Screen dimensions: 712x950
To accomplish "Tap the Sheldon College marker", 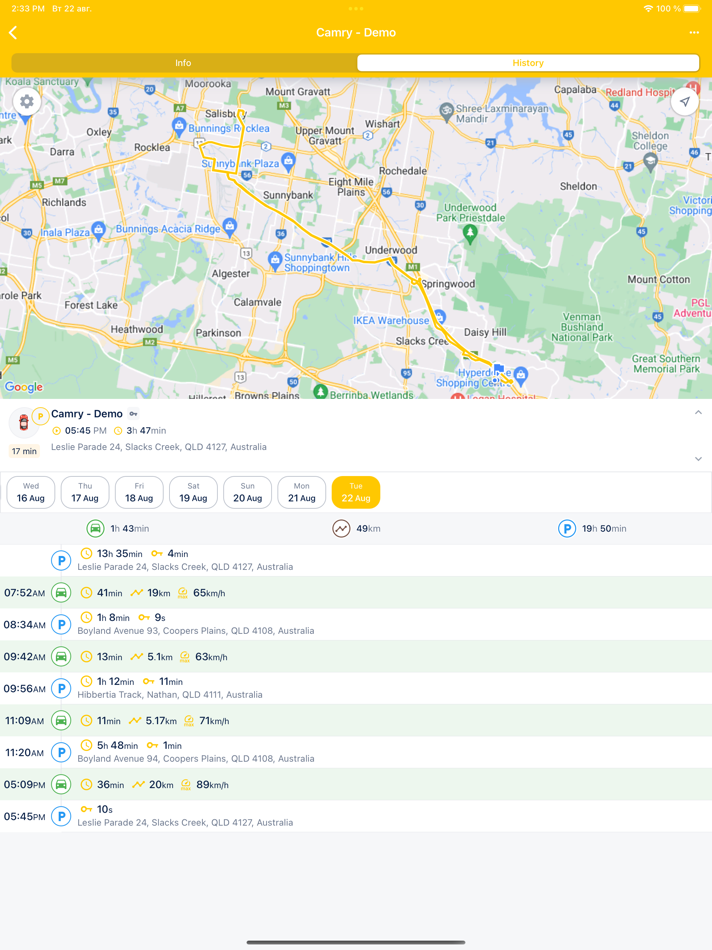I will coord(651,162).
